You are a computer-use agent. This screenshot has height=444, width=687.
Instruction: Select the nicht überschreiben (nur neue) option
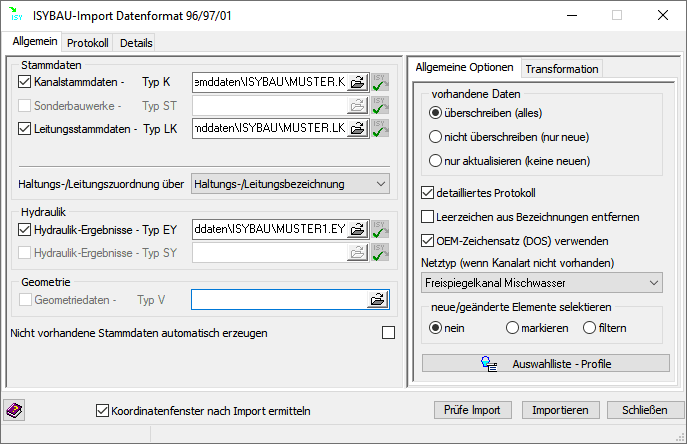click(435, 137)
